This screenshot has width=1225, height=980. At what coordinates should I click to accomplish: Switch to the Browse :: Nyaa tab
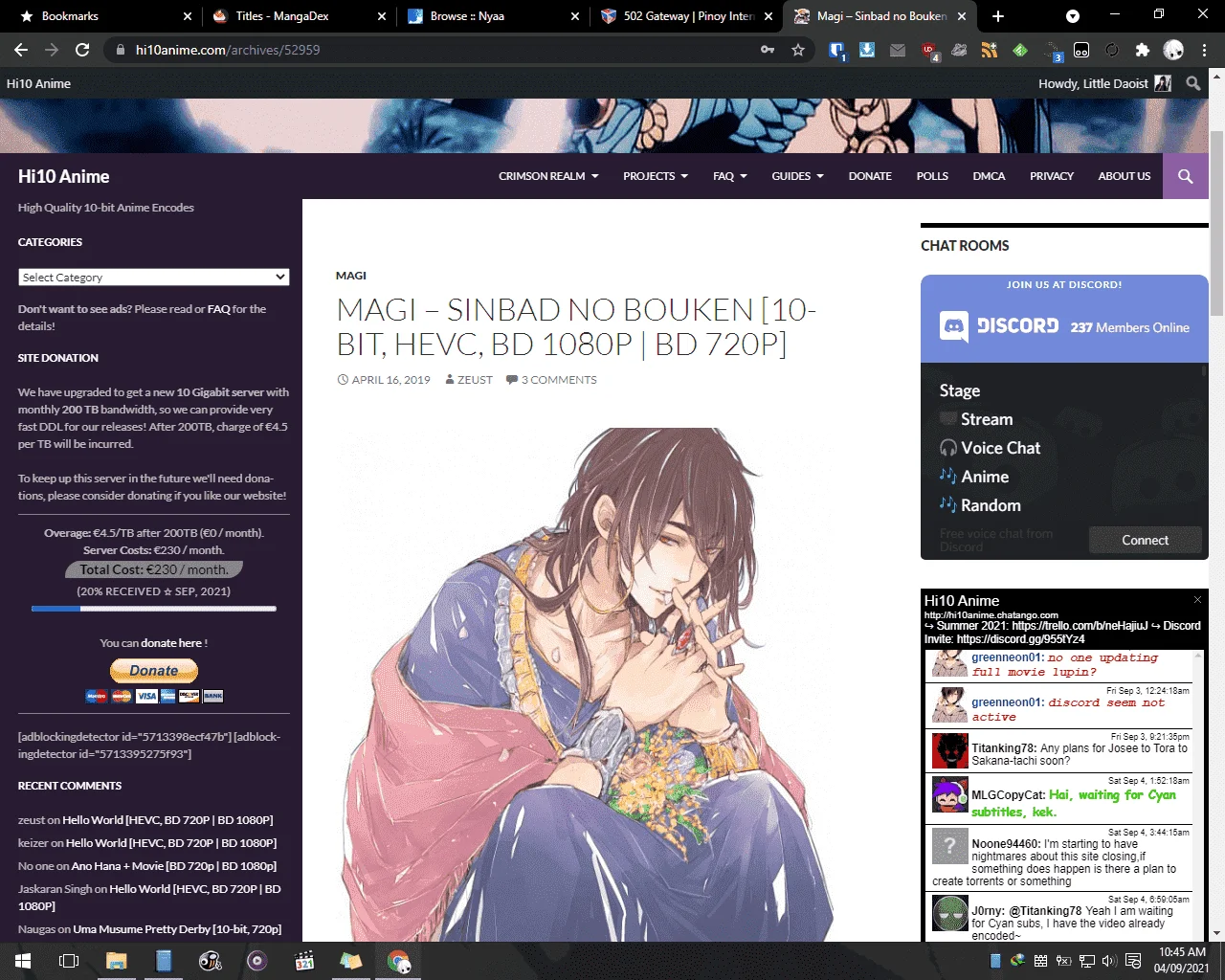pos(492,16)
